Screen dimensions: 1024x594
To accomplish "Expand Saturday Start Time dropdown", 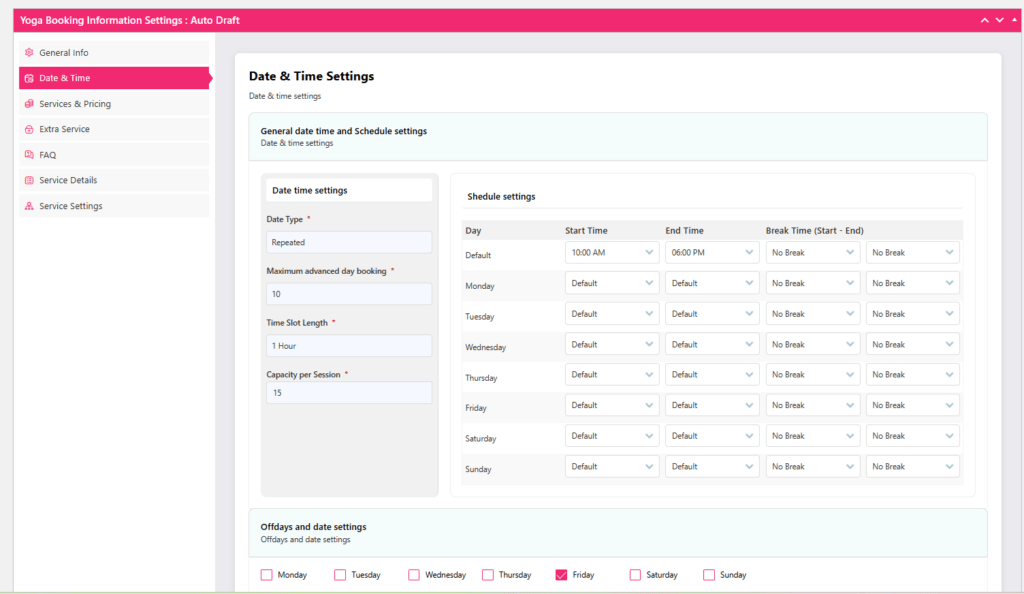I will pyautogui.click(x=612, y=436).
